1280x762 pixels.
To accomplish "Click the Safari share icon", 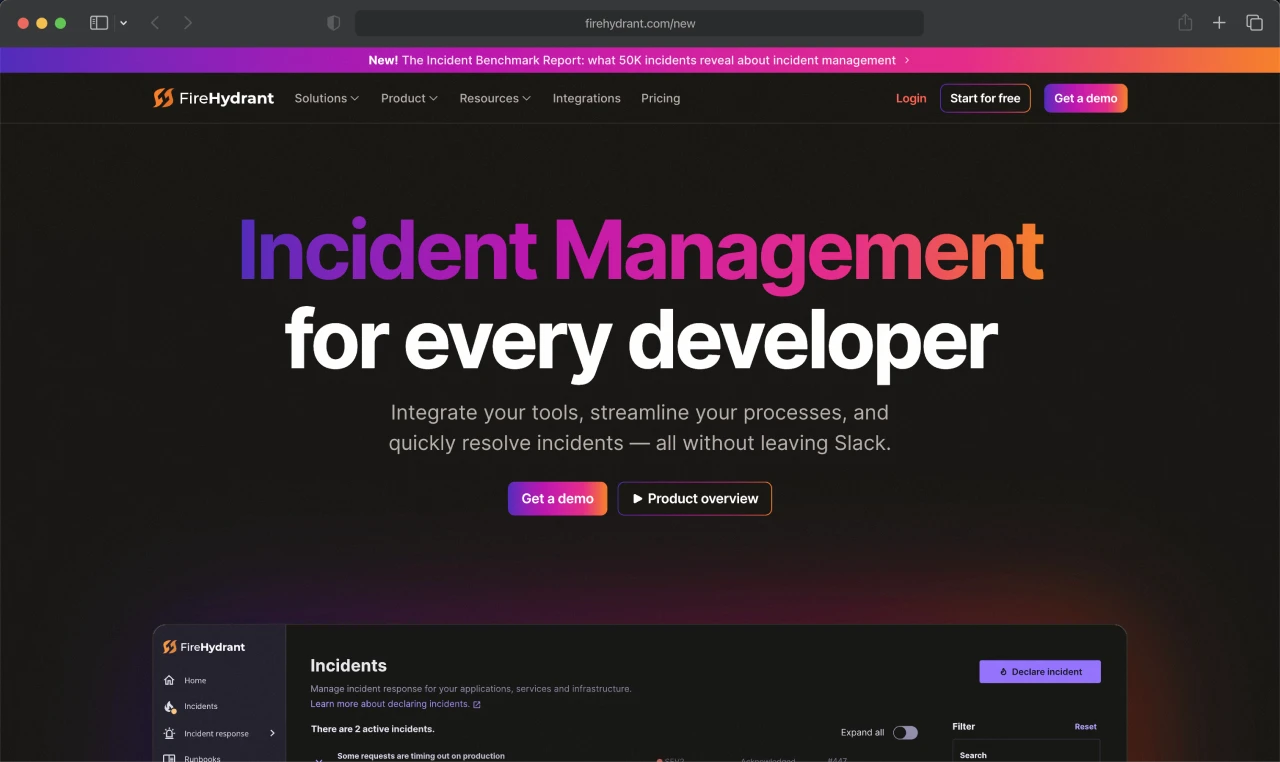I will pos(1185,22).
